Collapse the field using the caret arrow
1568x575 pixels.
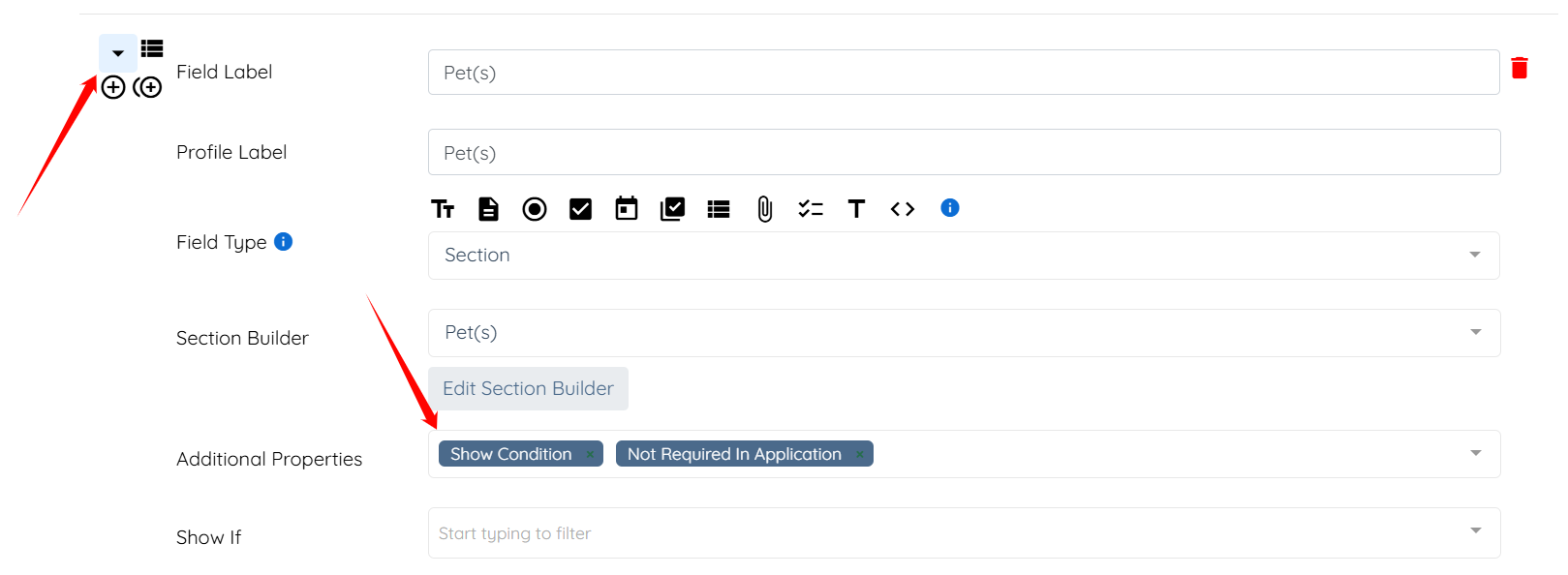pos(118,53)
